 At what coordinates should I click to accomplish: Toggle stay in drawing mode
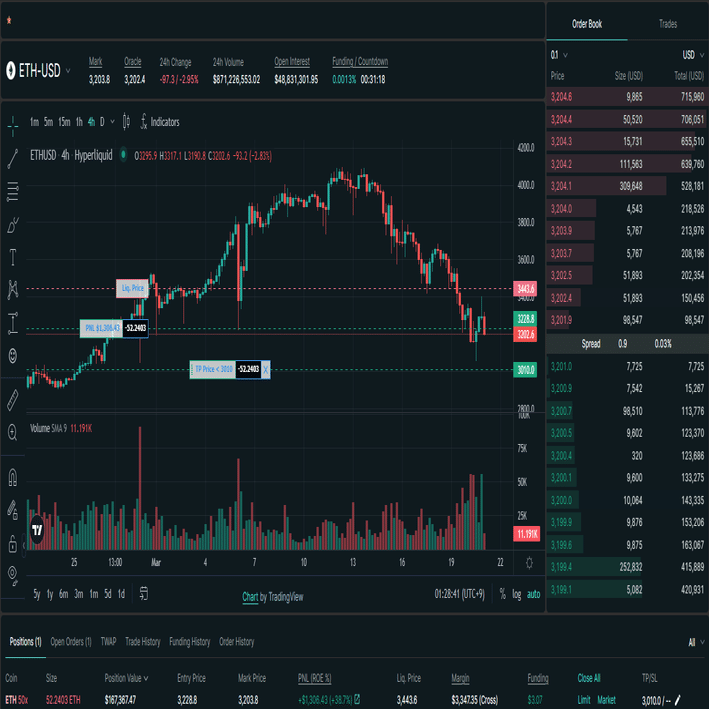13,510
